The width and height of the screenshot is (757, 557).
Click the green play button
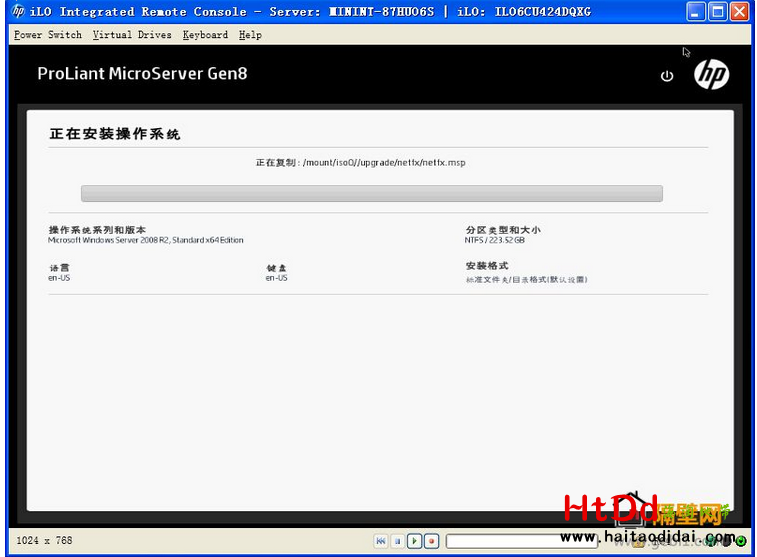click(x=414, y=541)
